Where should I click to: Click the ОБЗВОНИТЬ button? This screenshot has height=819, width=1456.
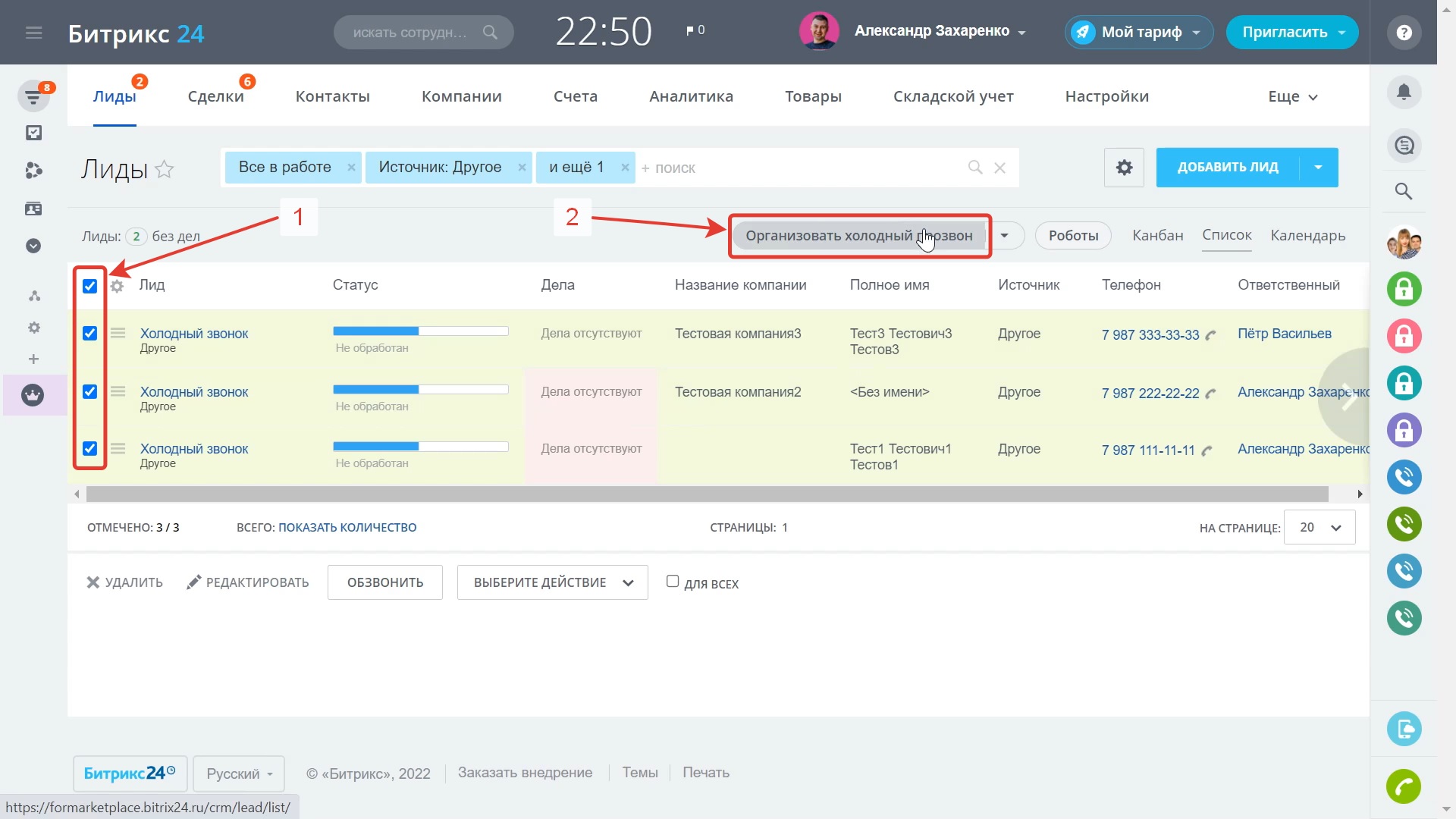[x=385, y=582]
